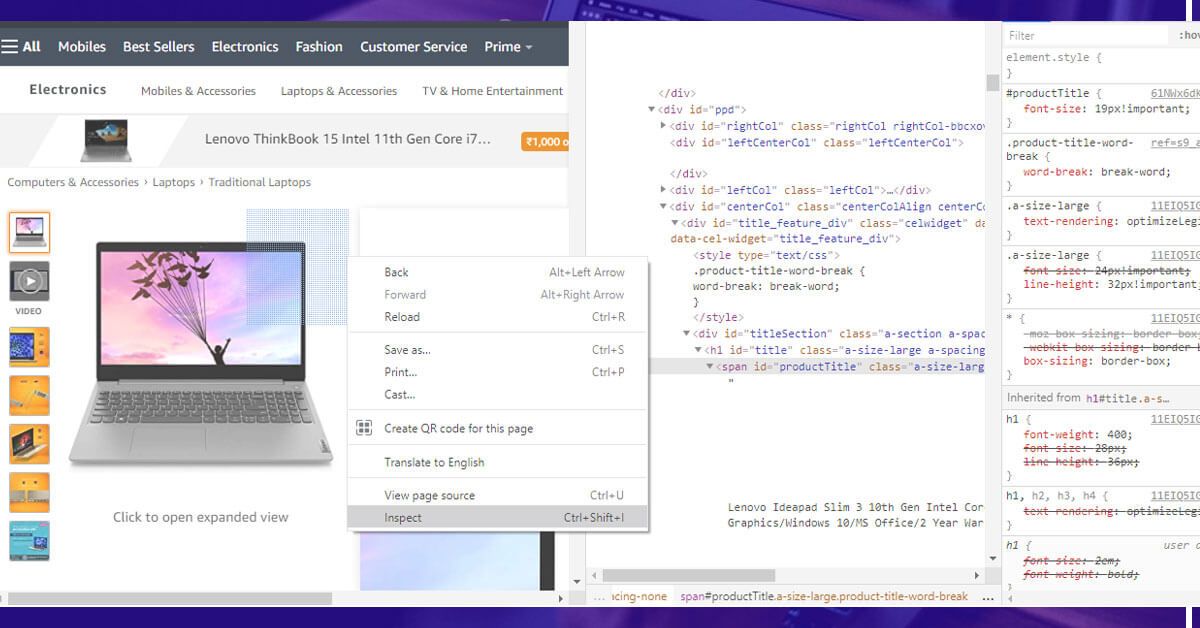The height and width of the screenshot is (628, 1200).
Task: Click the ThinkBook banner laptop image
Action: click(x=105, y=139)
